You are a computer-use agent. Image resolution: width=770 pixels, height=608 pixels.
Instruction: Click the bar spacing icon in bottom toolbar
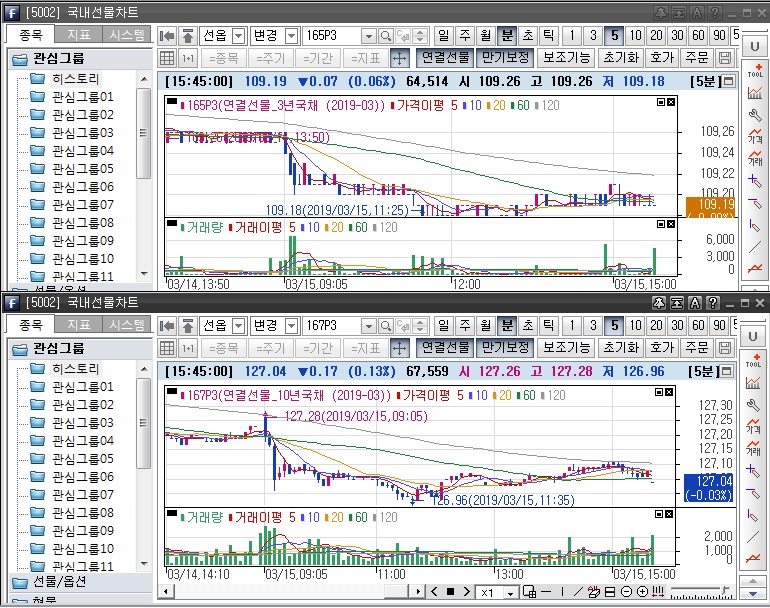coord(659,592)
